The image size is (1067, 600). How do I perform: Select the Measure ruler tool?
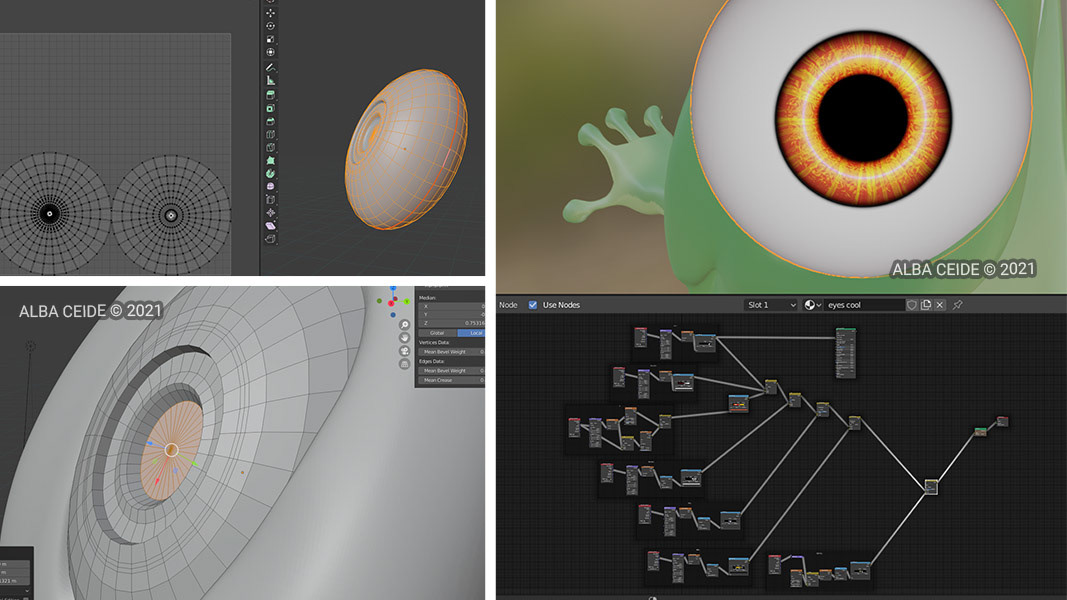(270, 80)
